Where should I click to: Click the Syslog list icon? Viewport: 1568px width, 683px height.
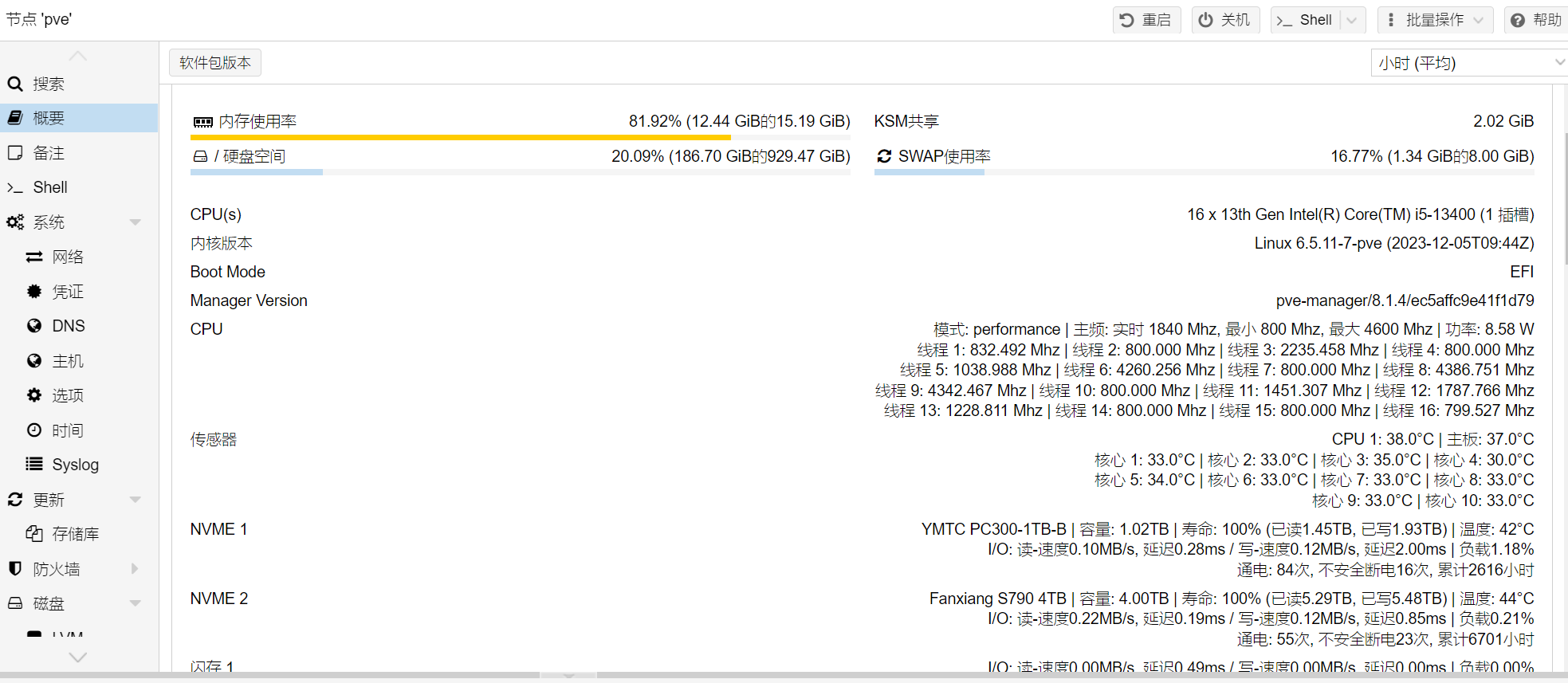coord(34,465)
